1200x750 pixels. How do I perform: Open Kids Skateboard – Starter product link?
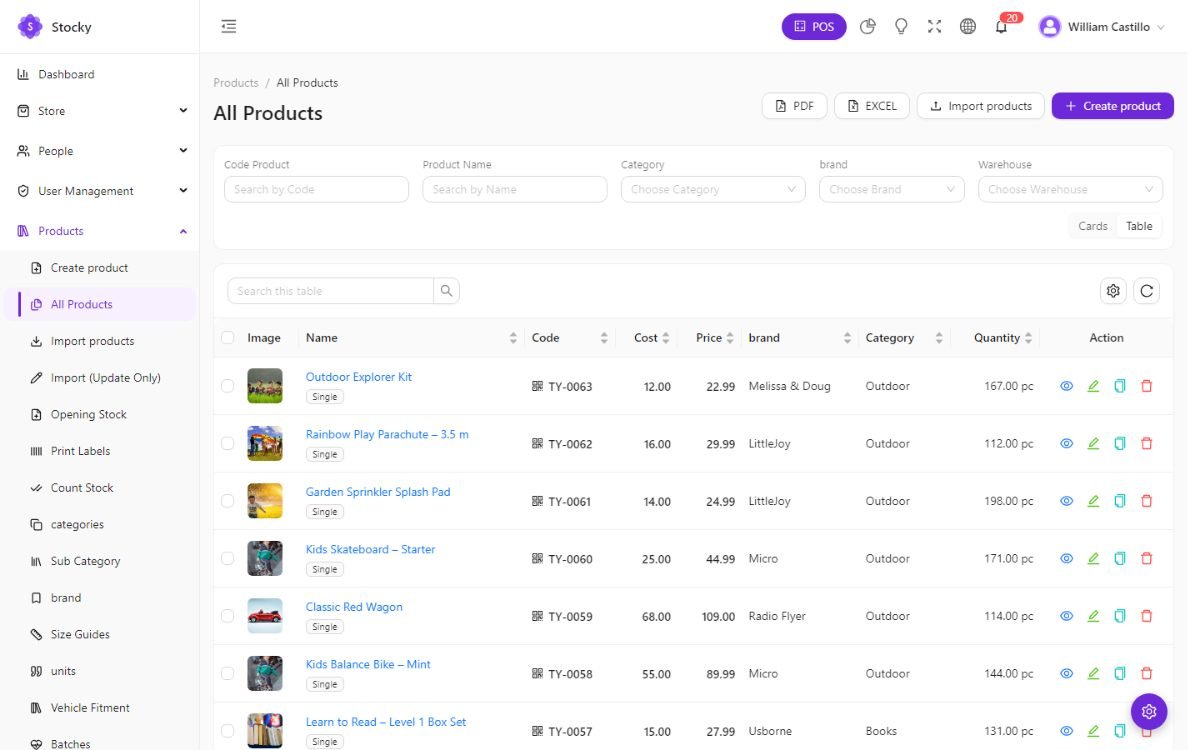click(370, 549)
